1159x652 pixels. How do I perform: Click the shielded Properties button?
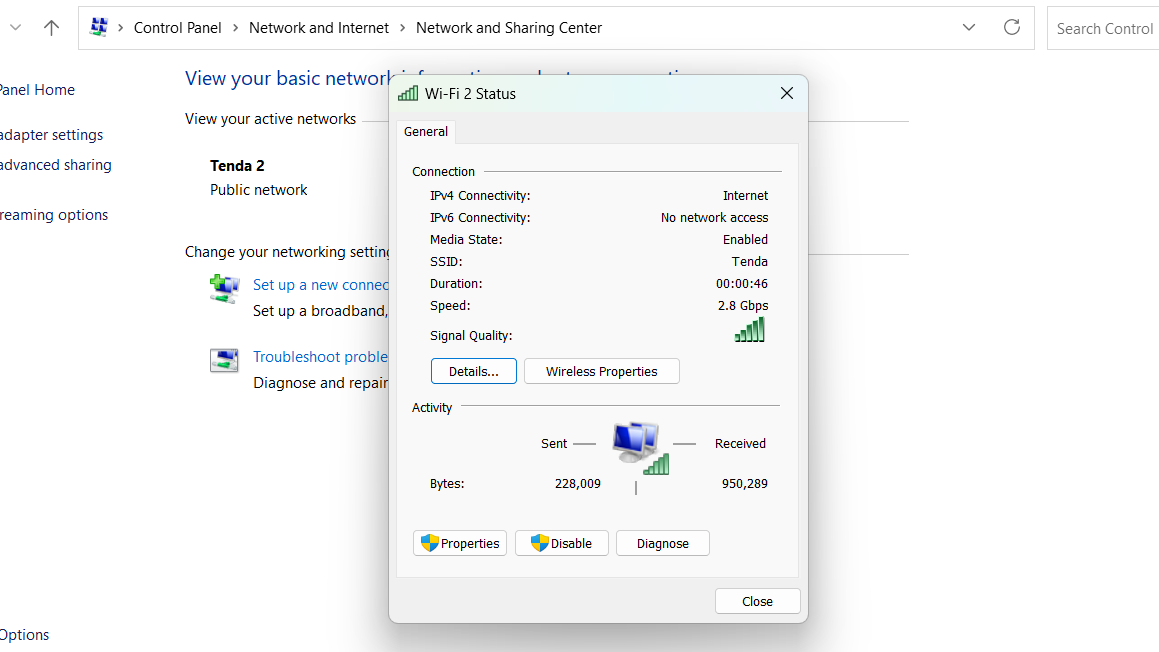click(x=460, y=543)
